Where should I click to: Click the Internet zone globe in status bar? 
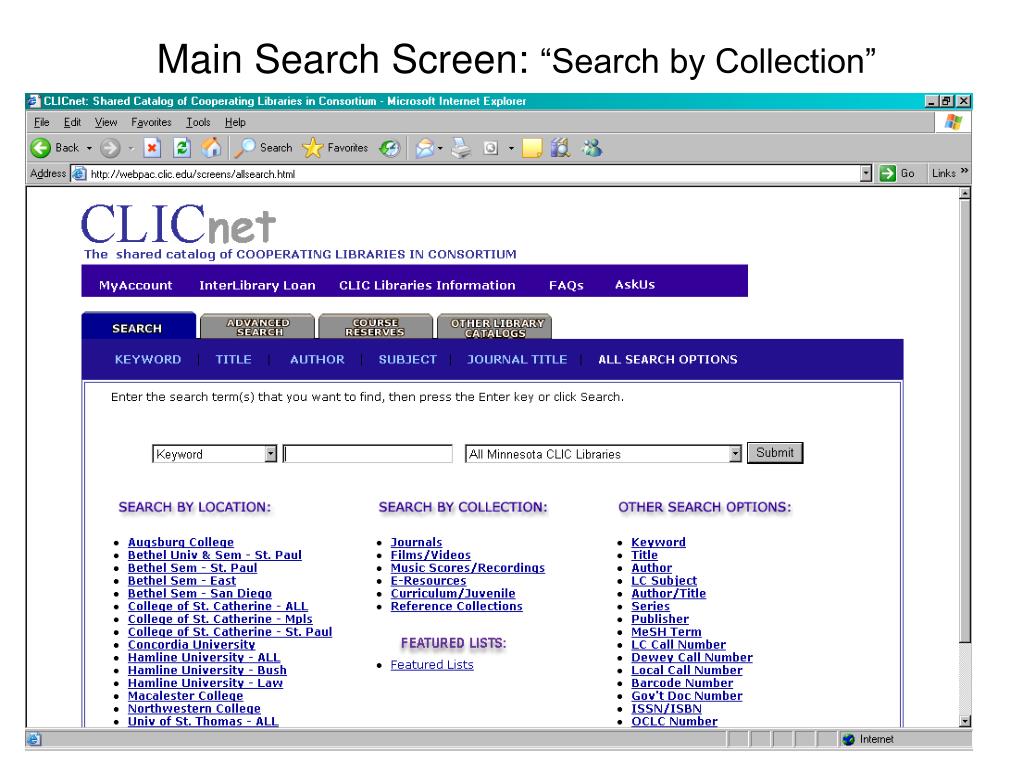coord(848,739)
